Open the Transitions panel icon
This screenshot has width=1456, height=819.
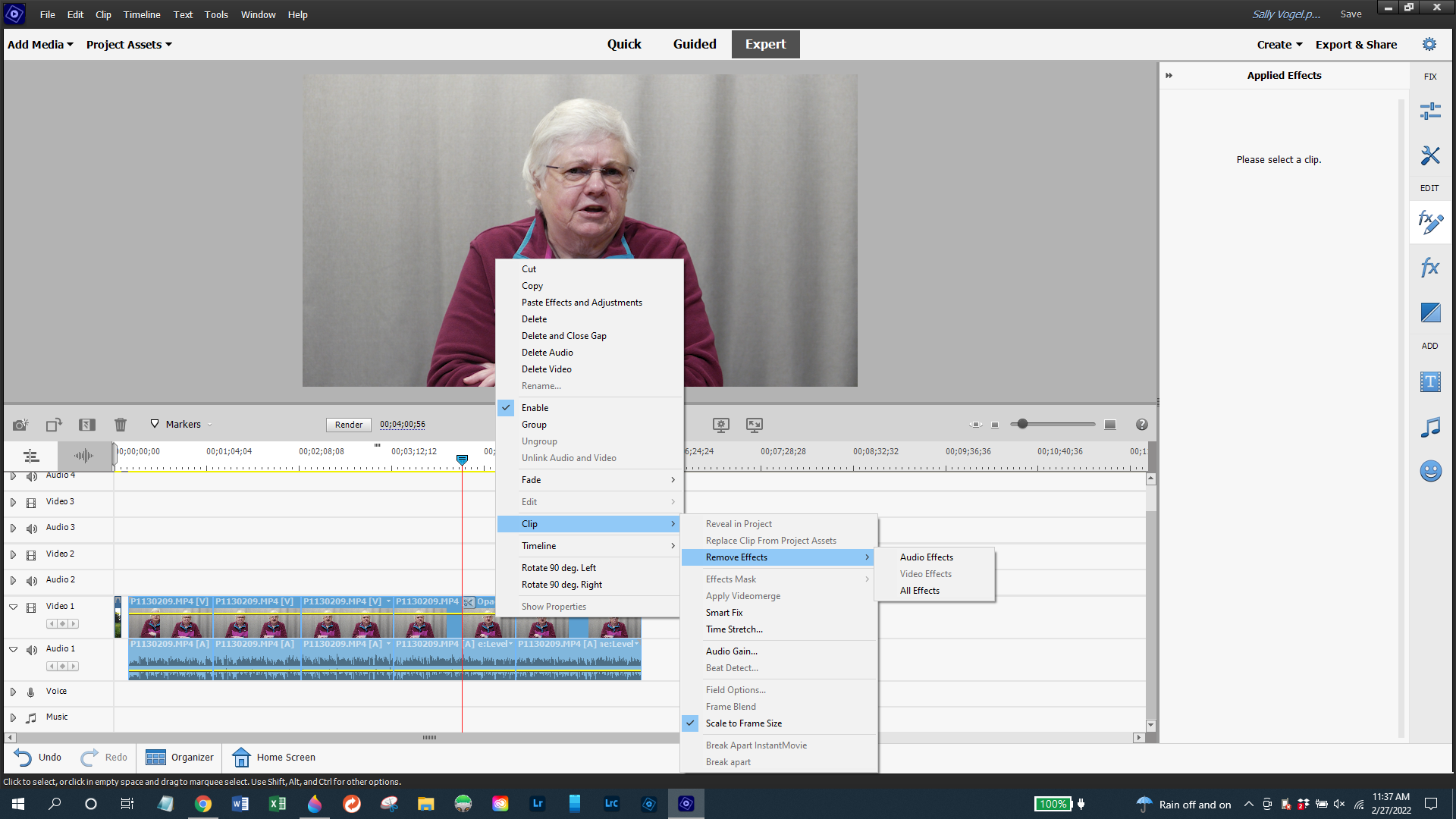click(x=1429, y=312)
